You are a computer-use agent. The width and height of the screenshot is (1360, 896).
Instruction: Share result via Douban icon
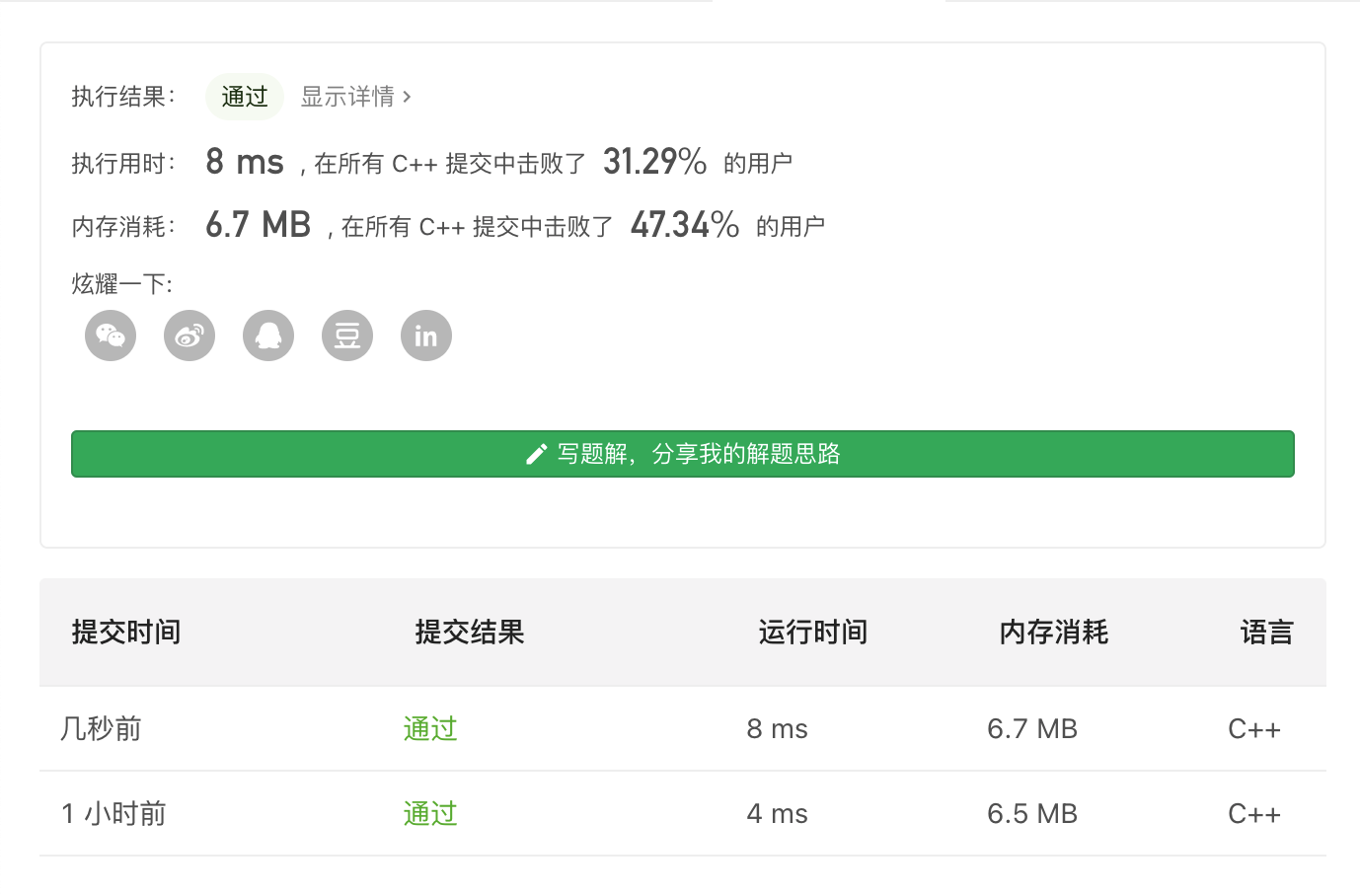(x=347, y=336)
